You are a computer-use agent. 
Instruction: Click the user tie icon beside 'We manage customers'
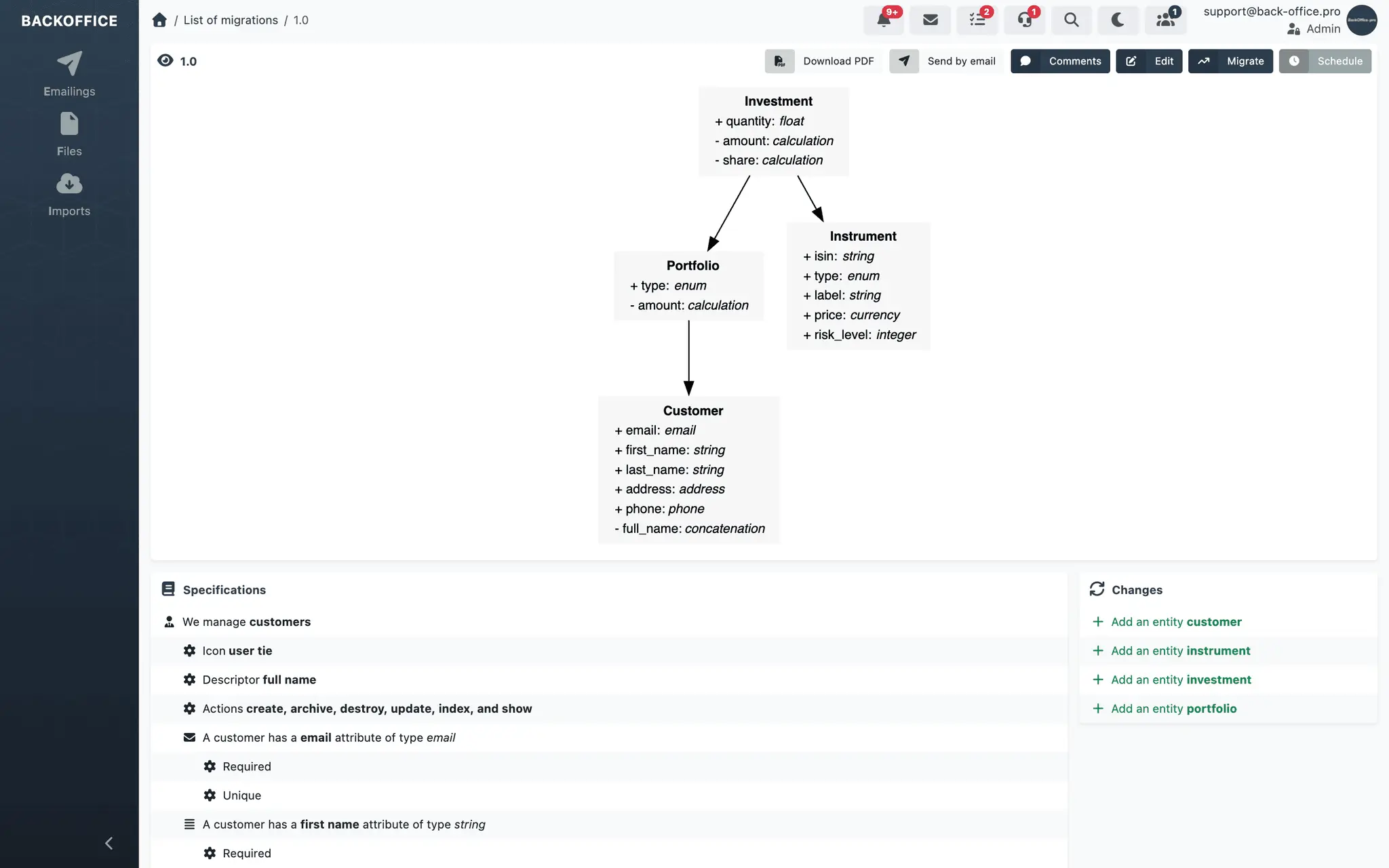click(x=169, y=622)
